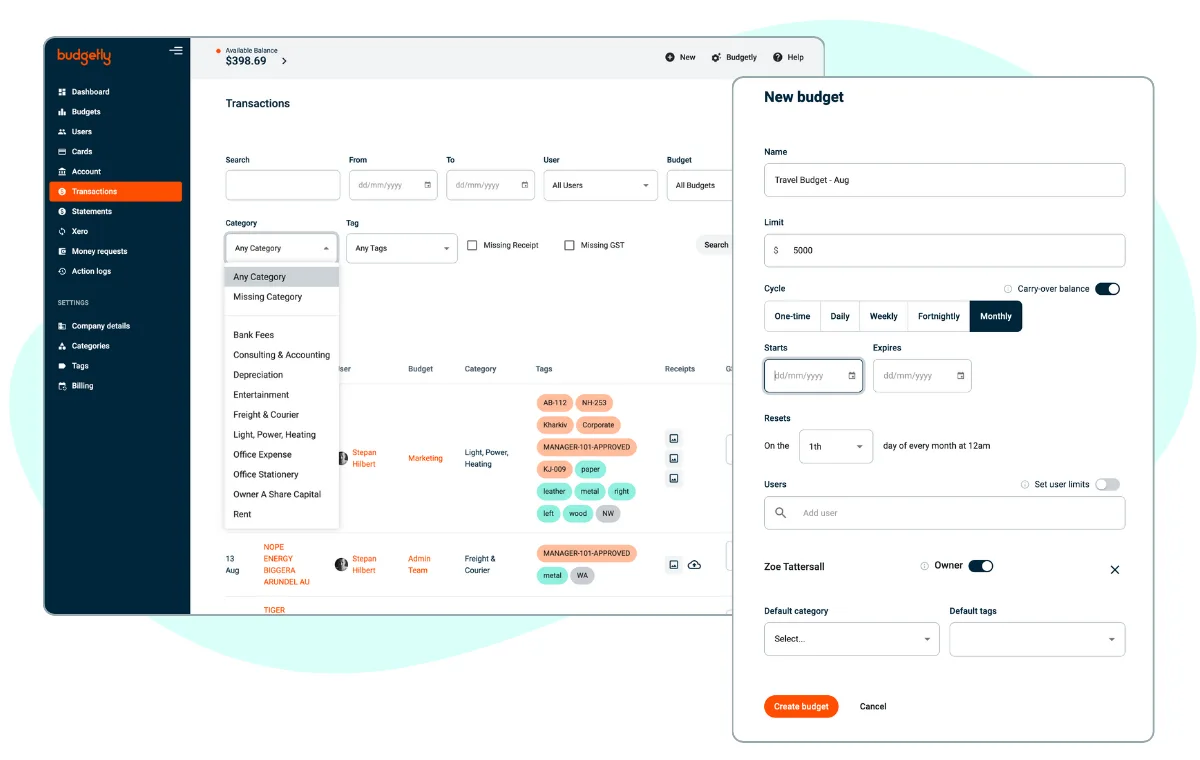1200x760 pixels.
Task: Remove Zoe Tattersall with the X icon
Action: pos(1115,570)
